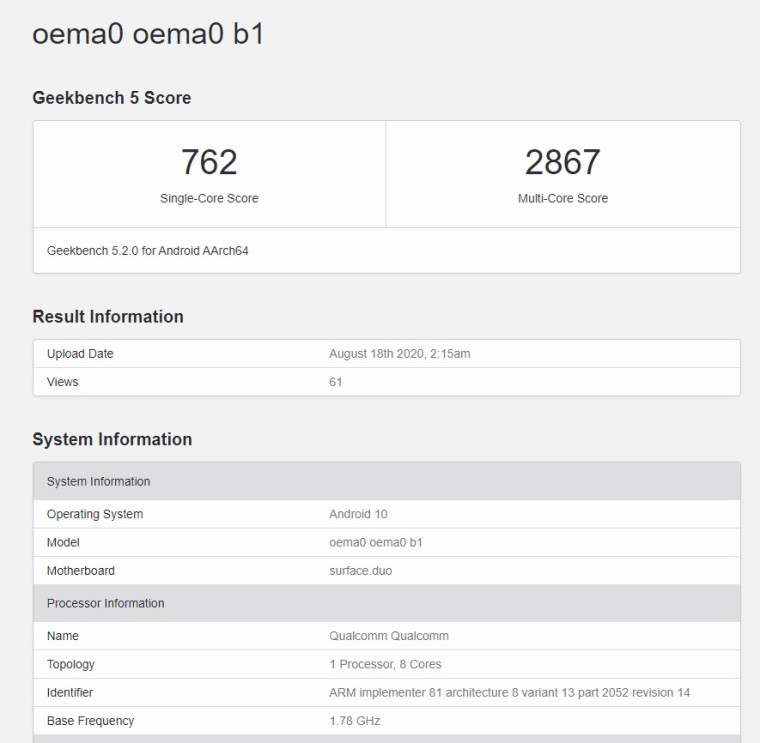This screenshot has height=743, width=760.
Task: Click the Result Information heading
Action: point(108,317)
